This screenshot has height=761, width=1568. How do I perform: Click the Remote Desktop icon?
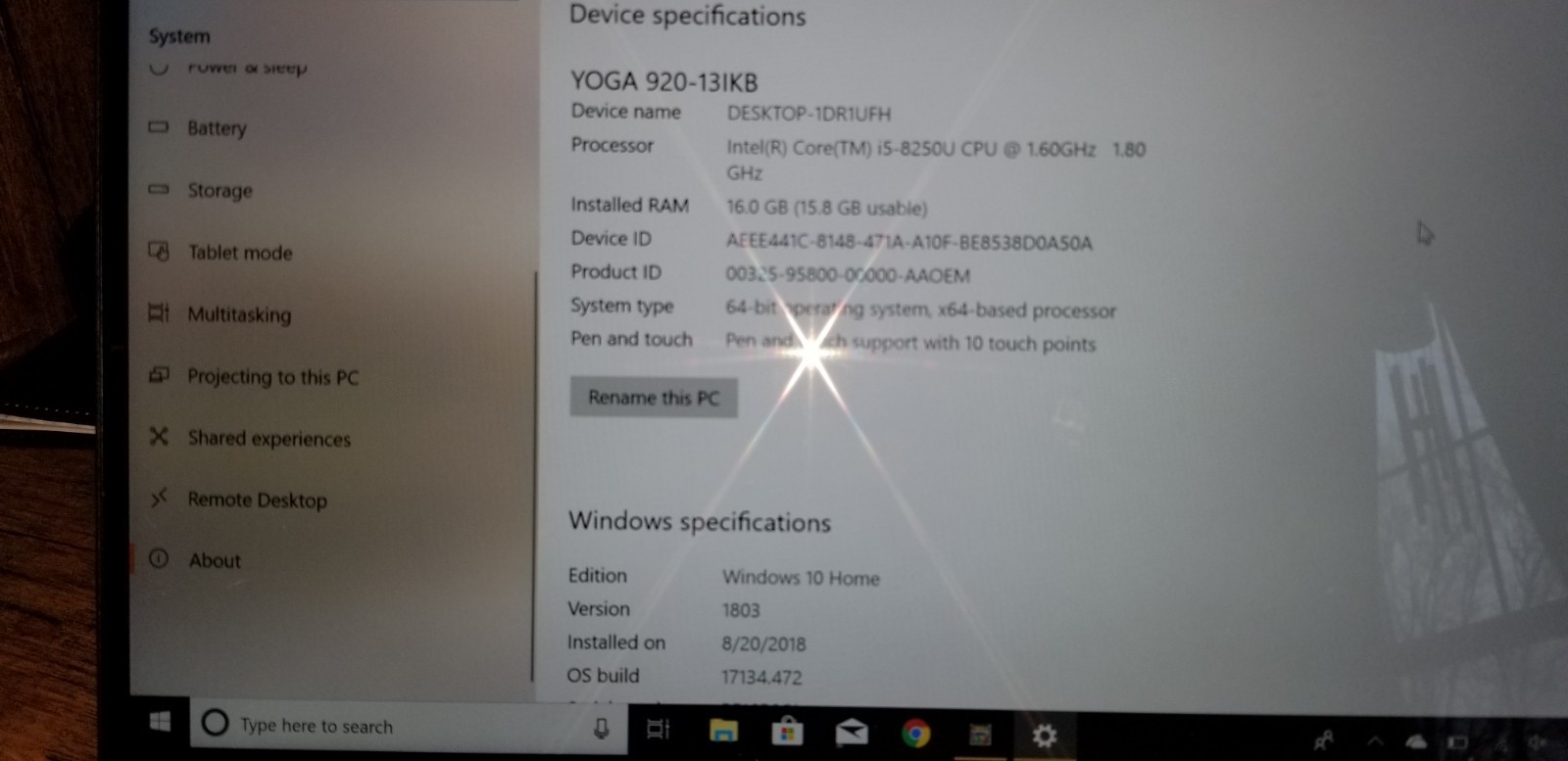pos(158,499)
